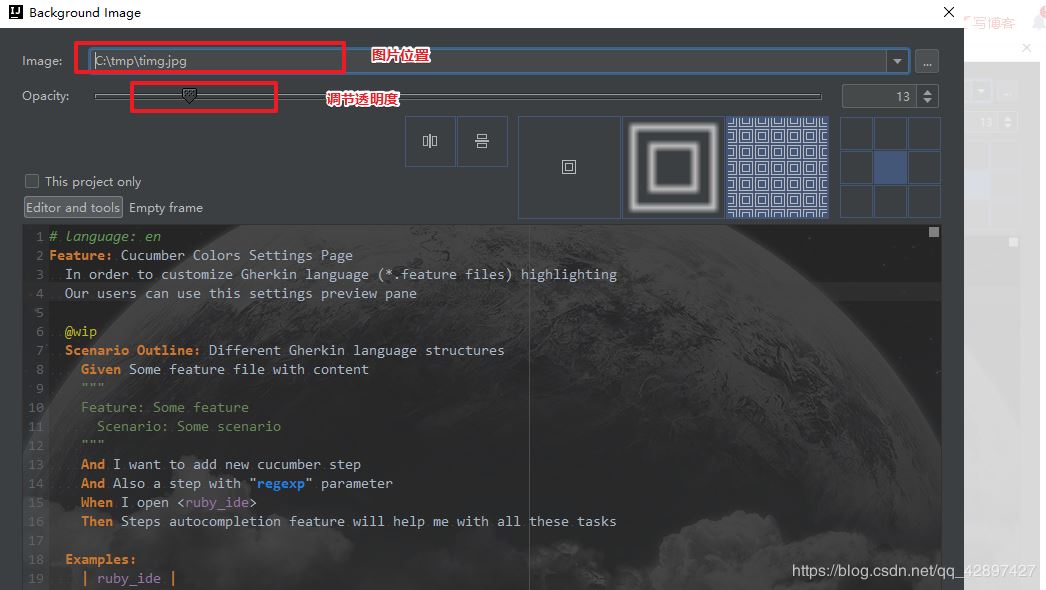Select top-left anchor position cell
1046x590 pixels.
[857, 133]
